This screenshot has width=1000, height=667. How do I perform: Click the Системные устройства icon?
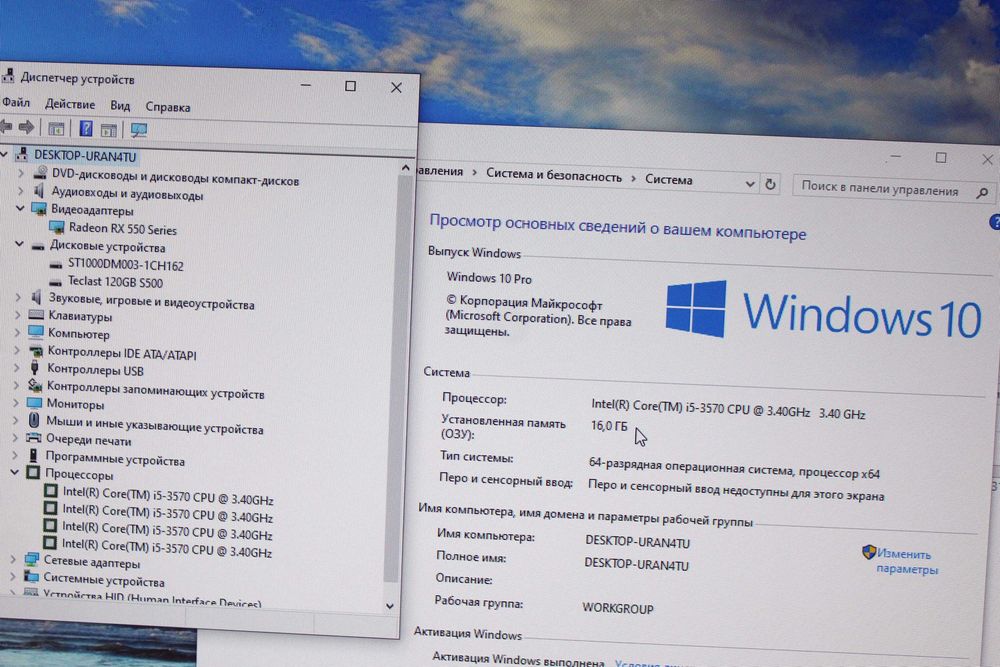(x=31, y=577)
